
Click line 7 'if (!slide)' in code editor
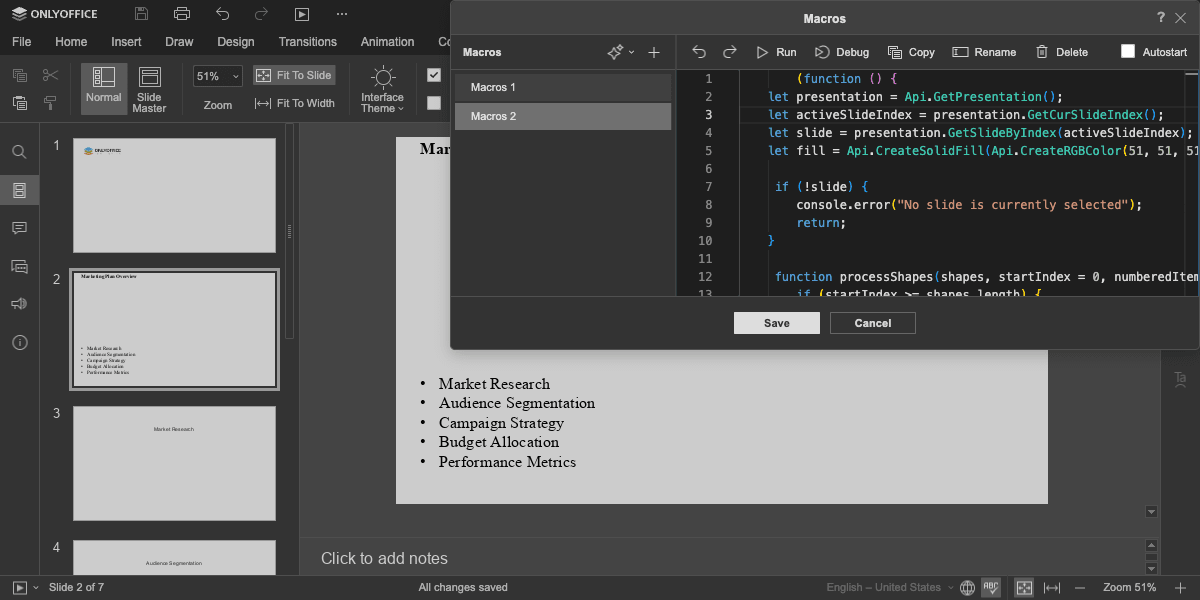tap(822, 187)
